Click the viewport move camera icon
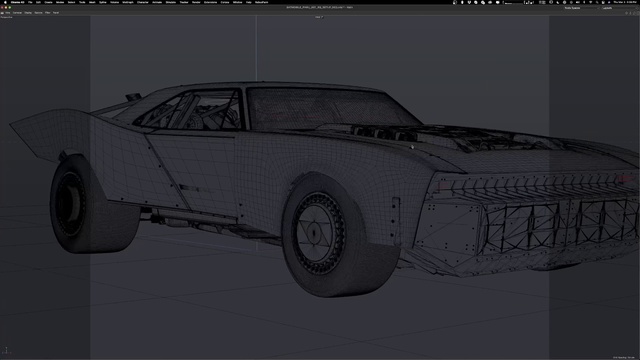640x360 pixels. pos(626,13)
